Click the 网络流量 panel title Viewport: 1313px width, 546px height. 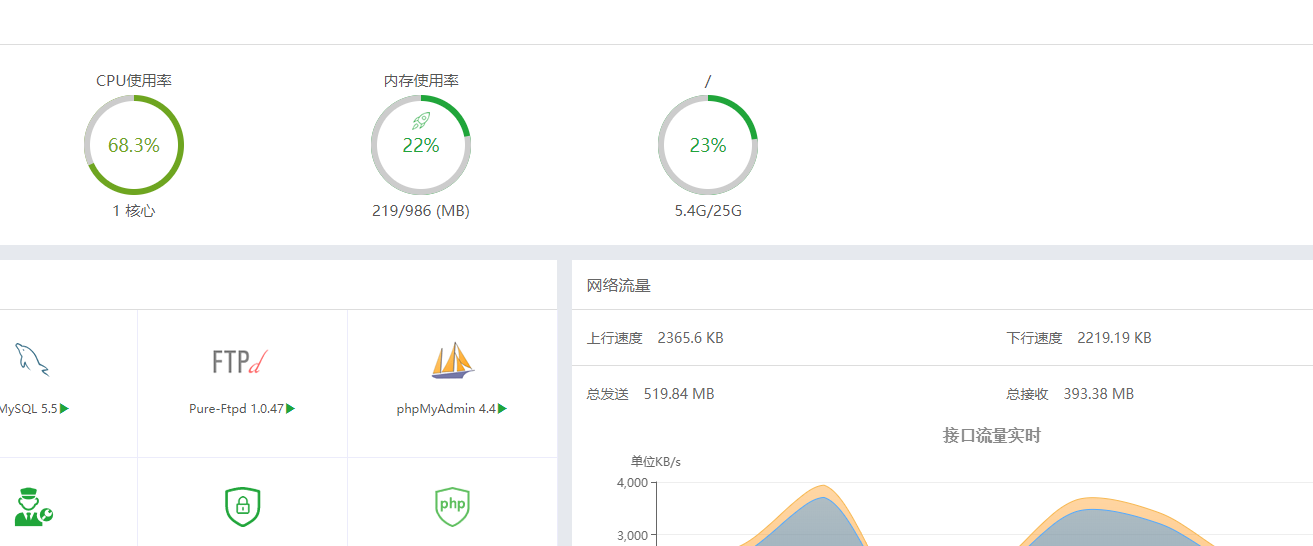pos(619,286)
